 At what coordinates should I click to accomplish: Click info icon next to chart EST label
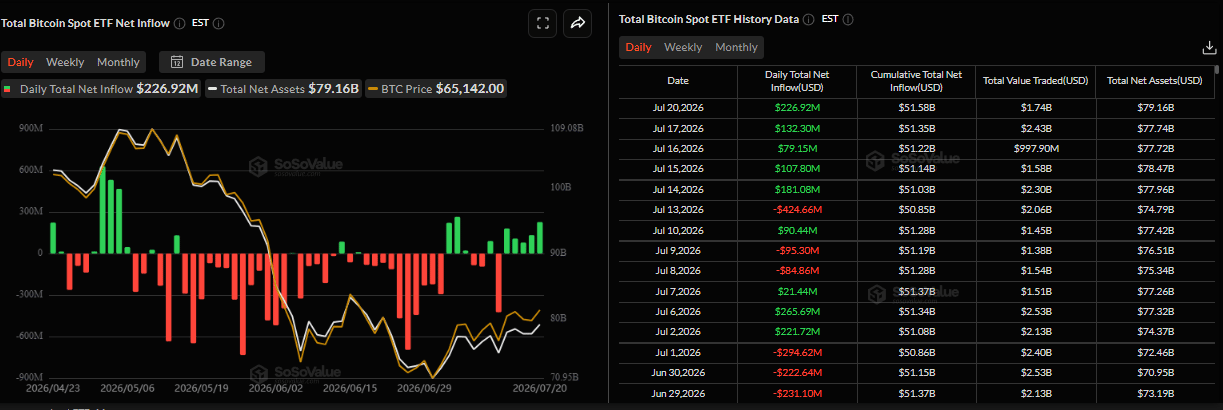point(219,23)
